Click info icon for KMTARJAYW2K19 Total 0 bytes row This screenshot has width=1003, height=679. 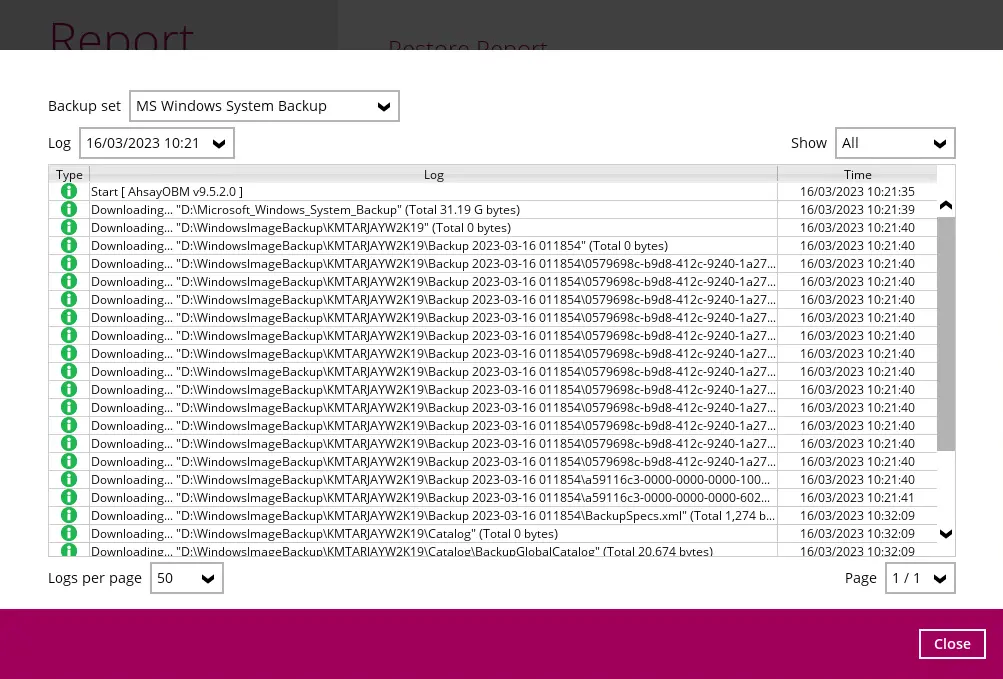click(x=69, y=227)
